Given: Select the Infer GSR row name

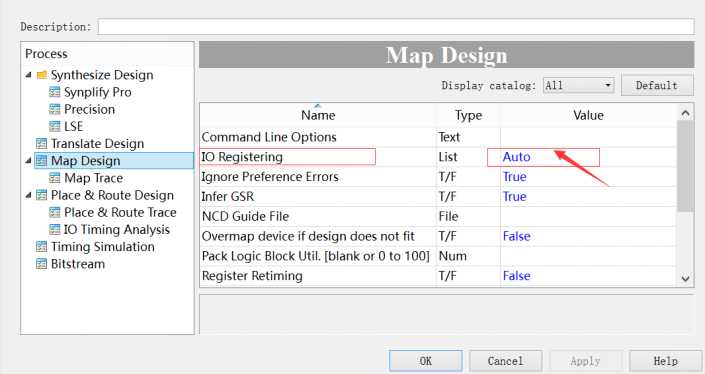Looking at the screenshot, I should [x=228, y=196].
